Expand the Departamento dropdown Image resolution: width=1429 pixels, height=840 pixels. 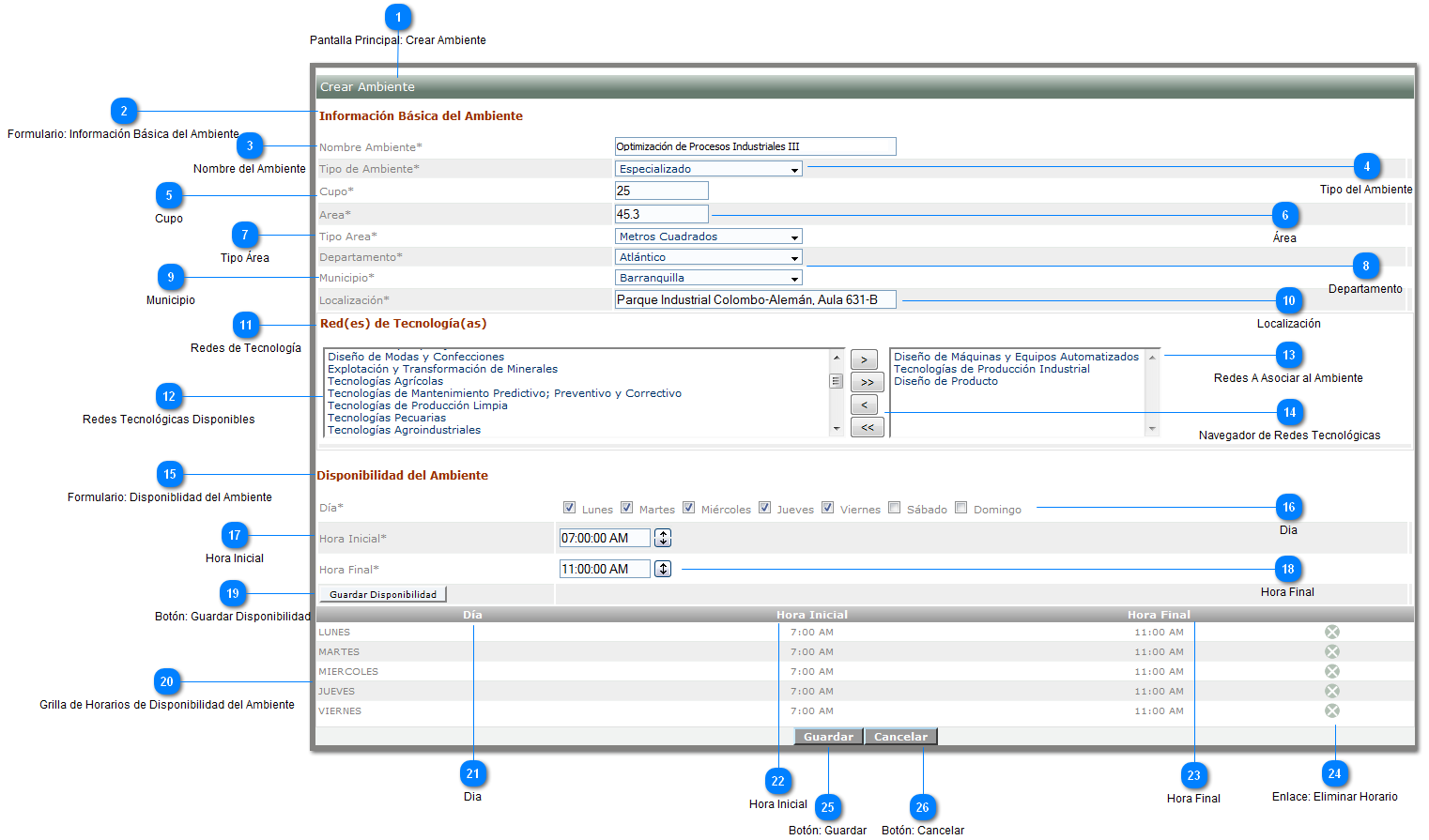[708, 257]
